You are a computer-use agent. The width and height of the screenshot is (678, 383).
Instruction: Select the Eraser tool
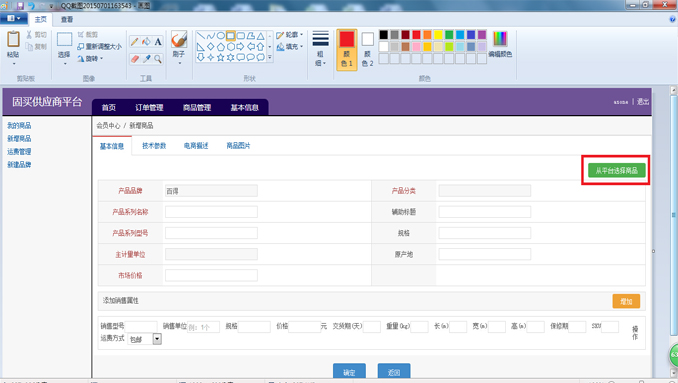[134, 58]
